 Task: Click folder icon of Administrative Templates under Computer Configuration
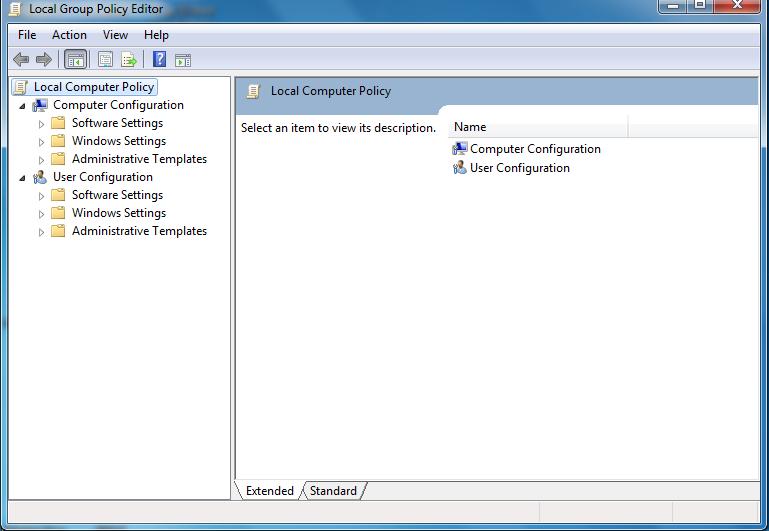(x=58, y=159)
